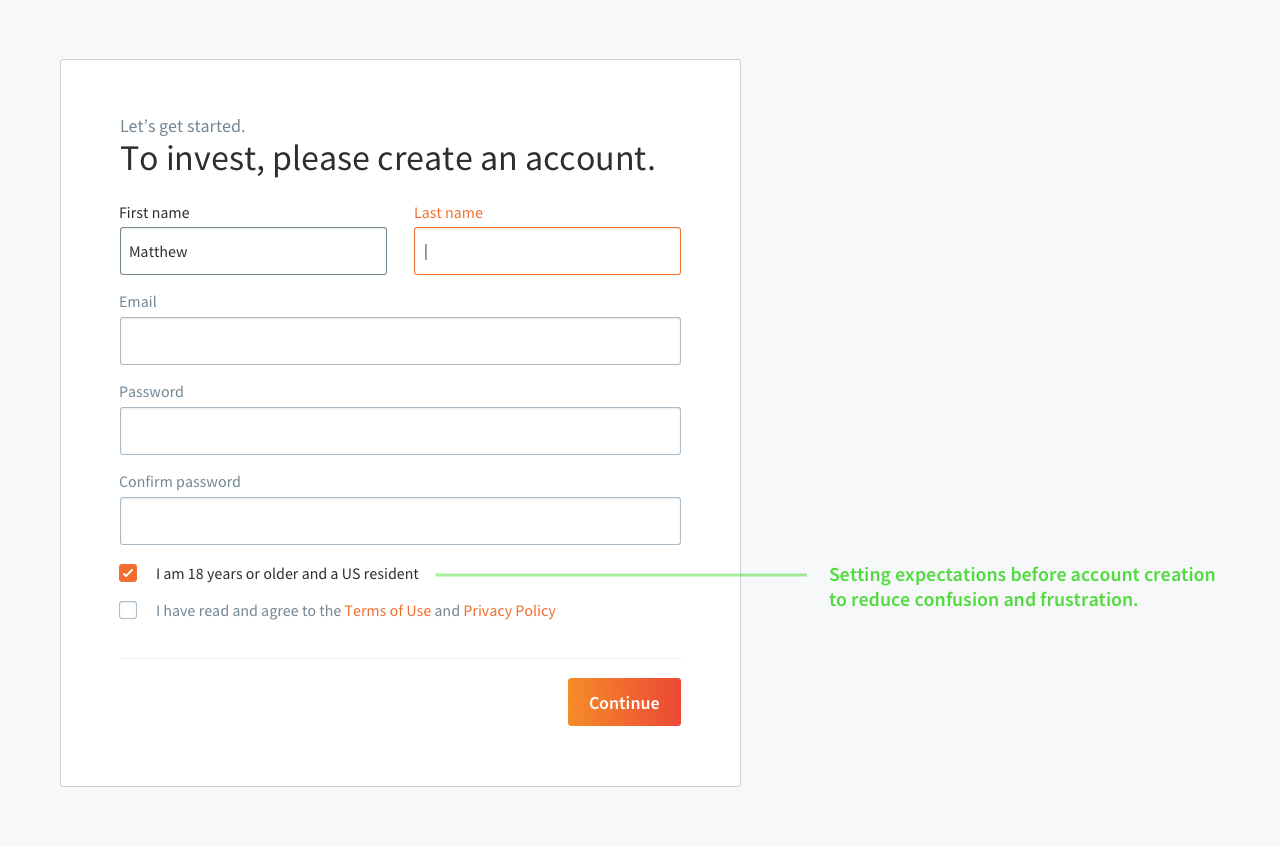Click into the Email input field
The width and height of the screenshot is (1280, 847).
pyautogui.click(x=400, y=341)
